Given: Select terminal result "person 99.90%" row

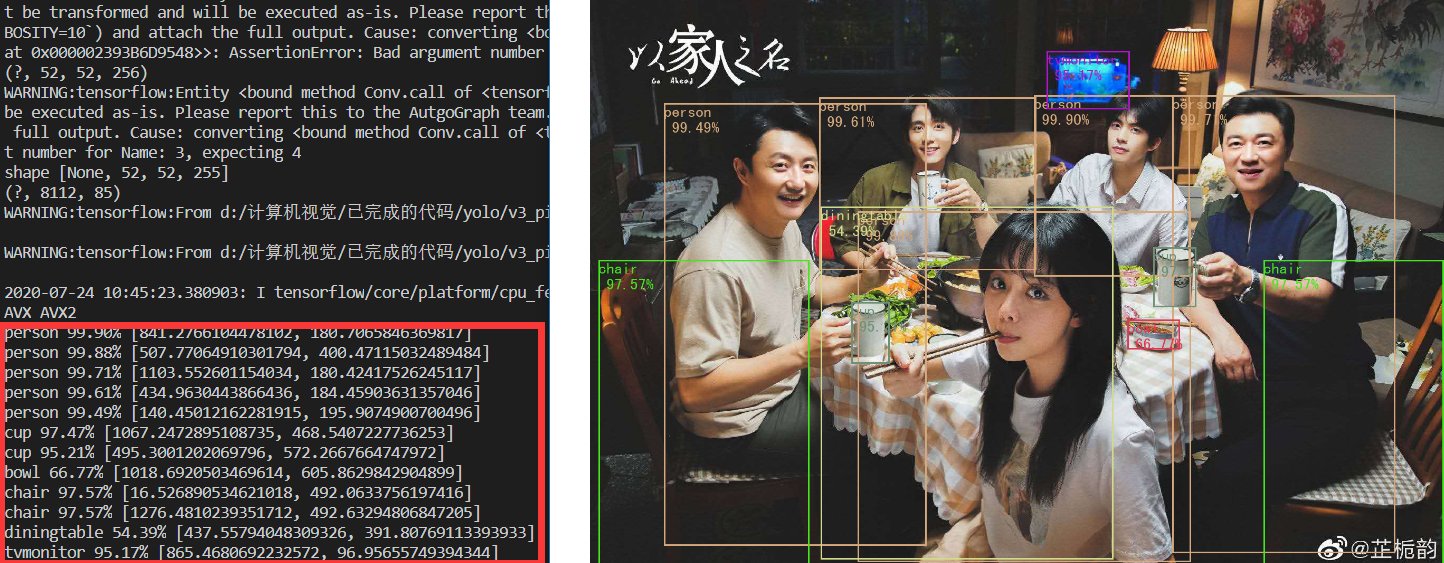Looking at the screenshot, I should point(238,333).
